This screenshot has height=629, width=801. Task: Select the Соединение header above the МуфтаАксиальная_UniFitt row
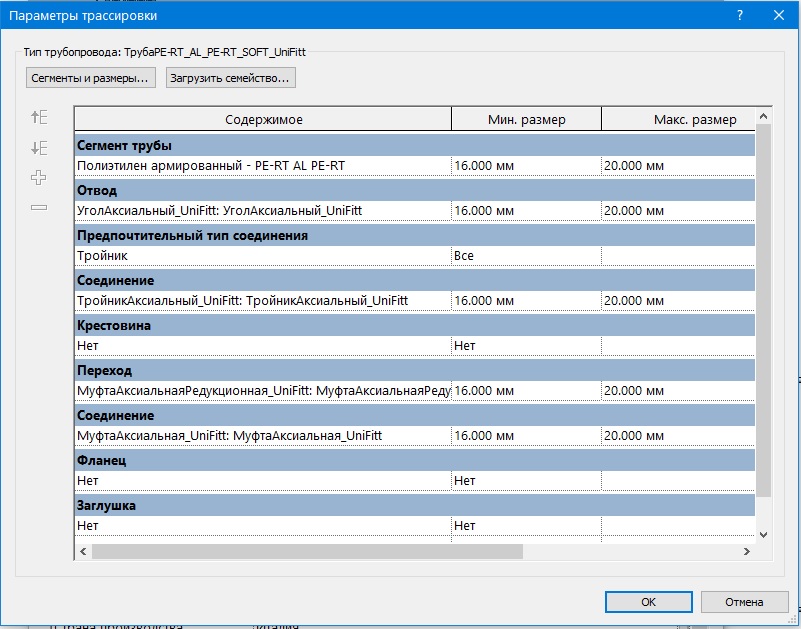tap(415, 415)
